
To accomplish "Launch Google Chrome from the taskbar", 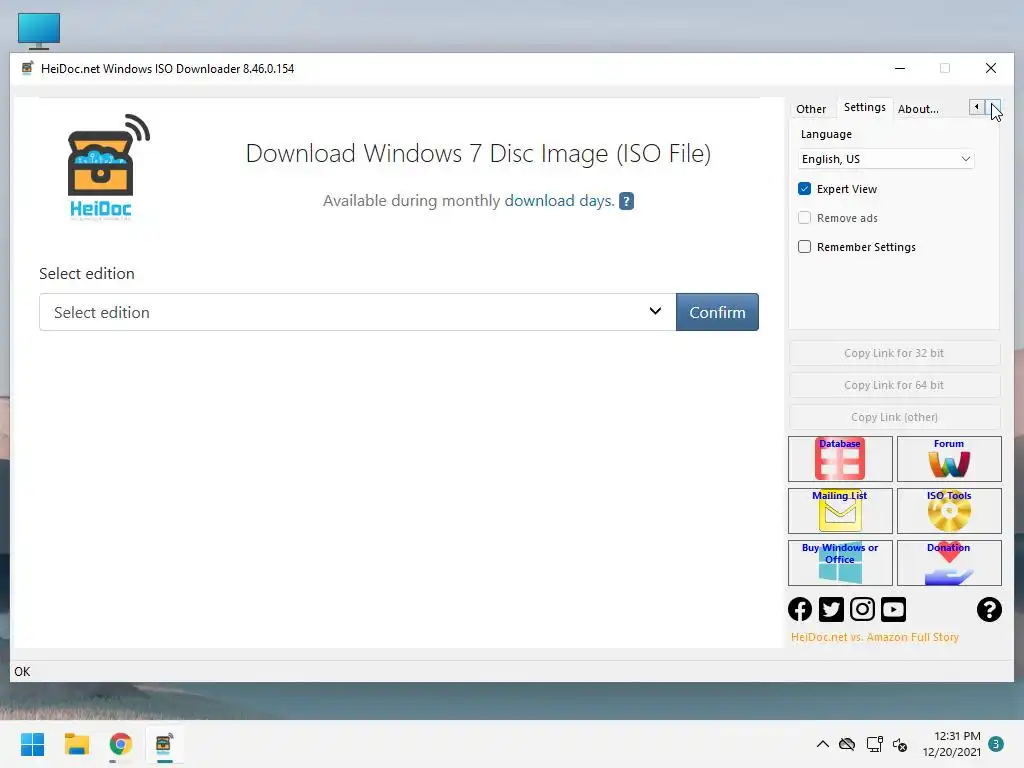I will tap(120, 744).
